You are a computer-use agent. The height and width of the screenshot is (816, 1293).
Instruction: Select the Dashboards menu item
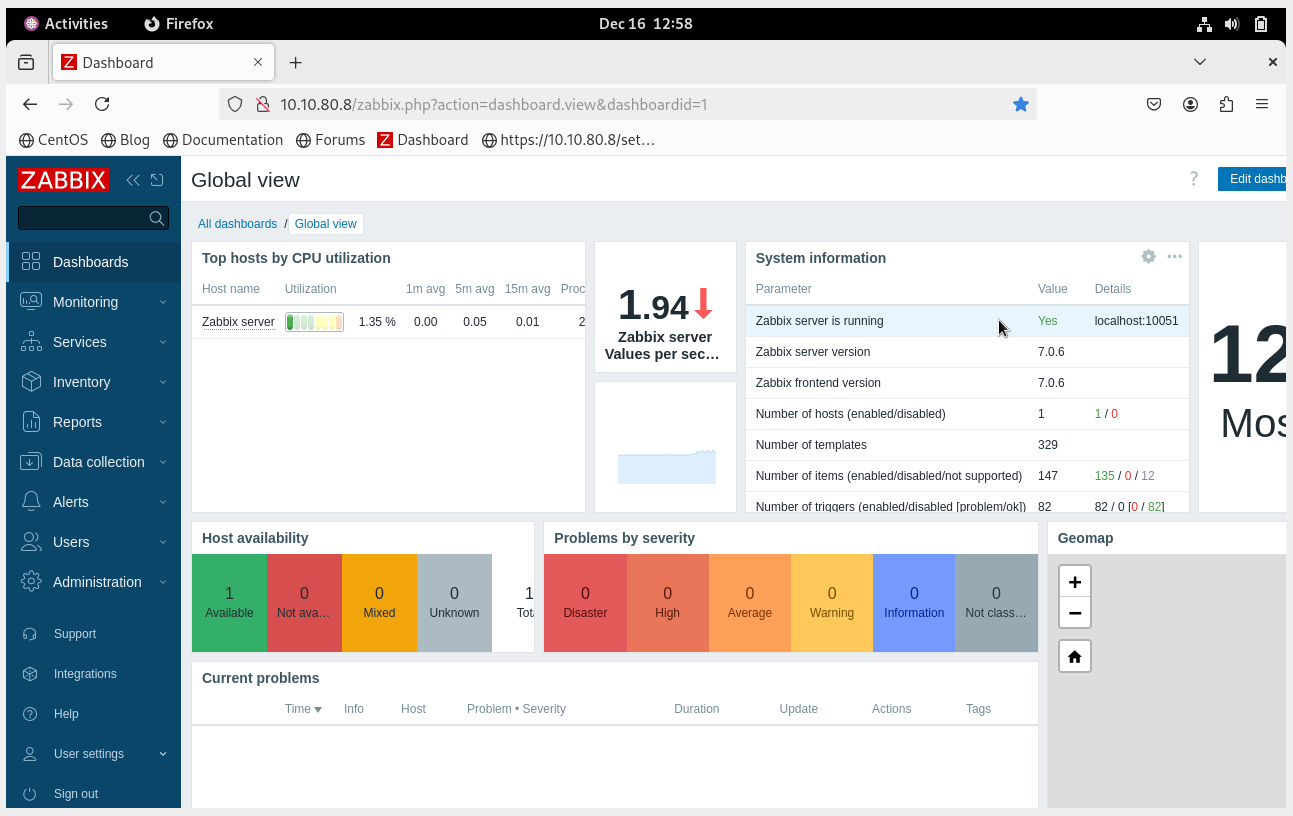click(93, 261)
